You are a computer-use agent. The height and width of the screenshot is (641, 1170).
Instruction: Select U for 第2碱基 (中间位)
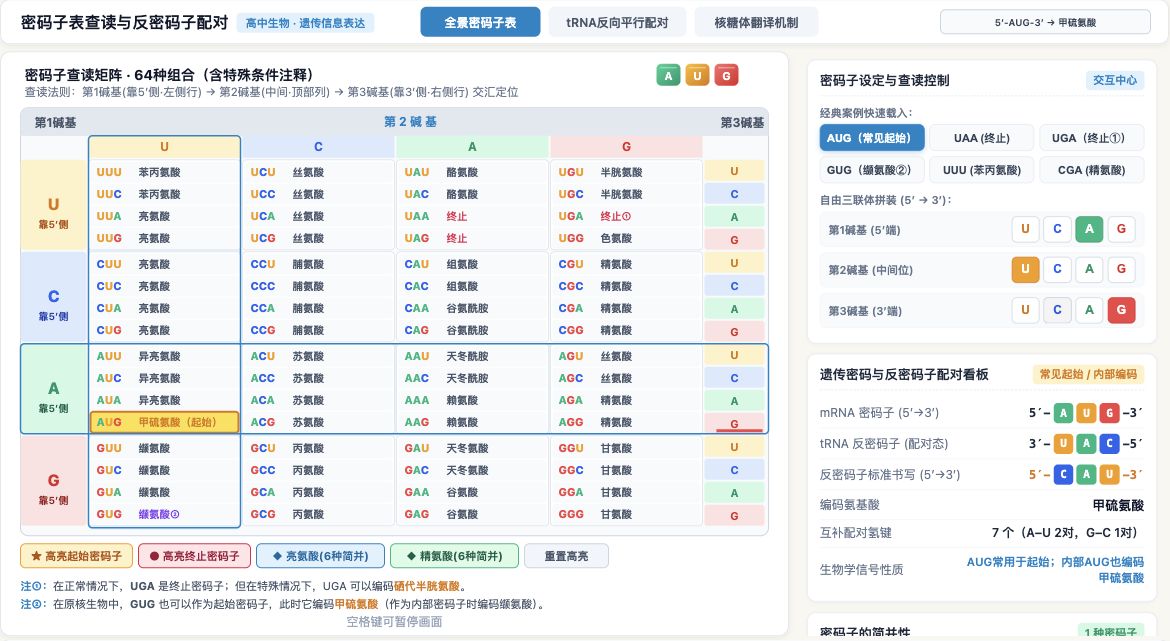pos(1025,269)
